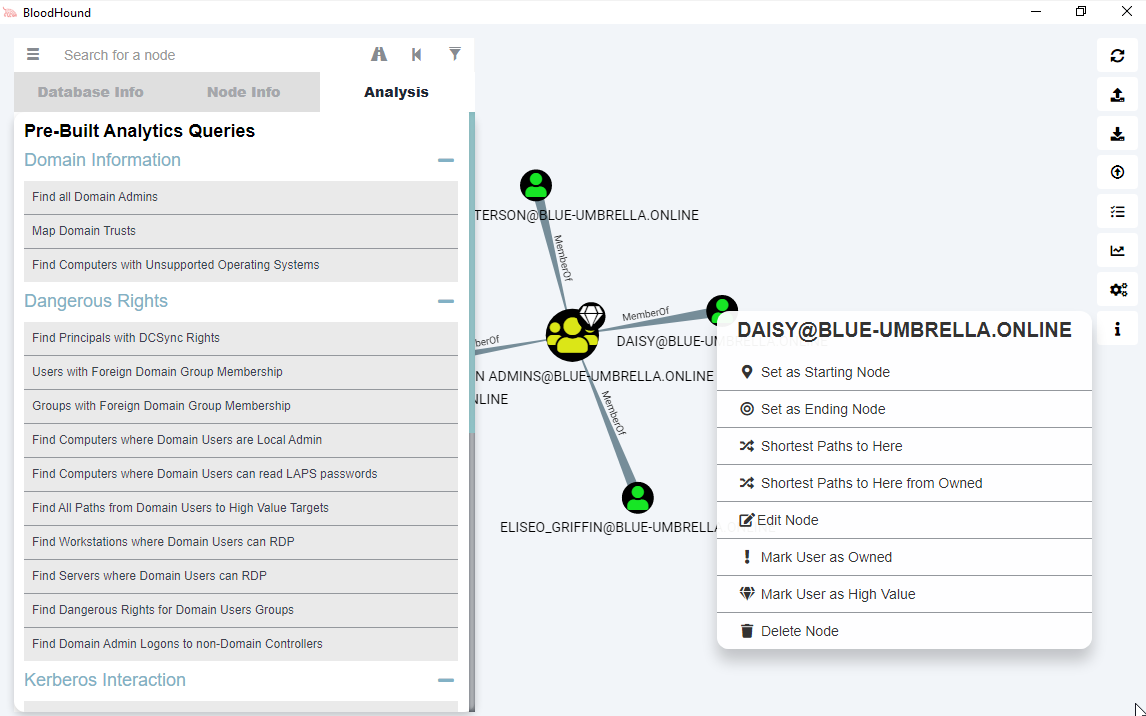
Task: Click the N ADMINS@BLUE-UMBRELLA.ONLINE group label
Action: [x=595, y=376]
